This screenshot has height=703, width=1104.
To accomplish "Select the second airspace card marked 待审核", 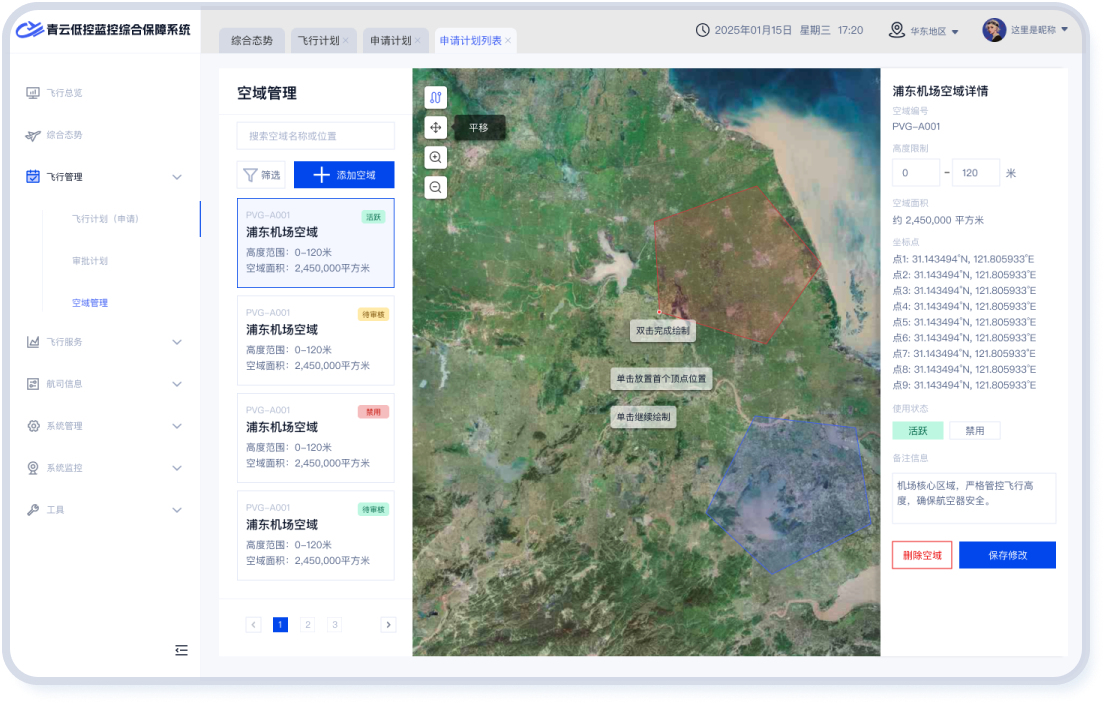I will point(315,340).
